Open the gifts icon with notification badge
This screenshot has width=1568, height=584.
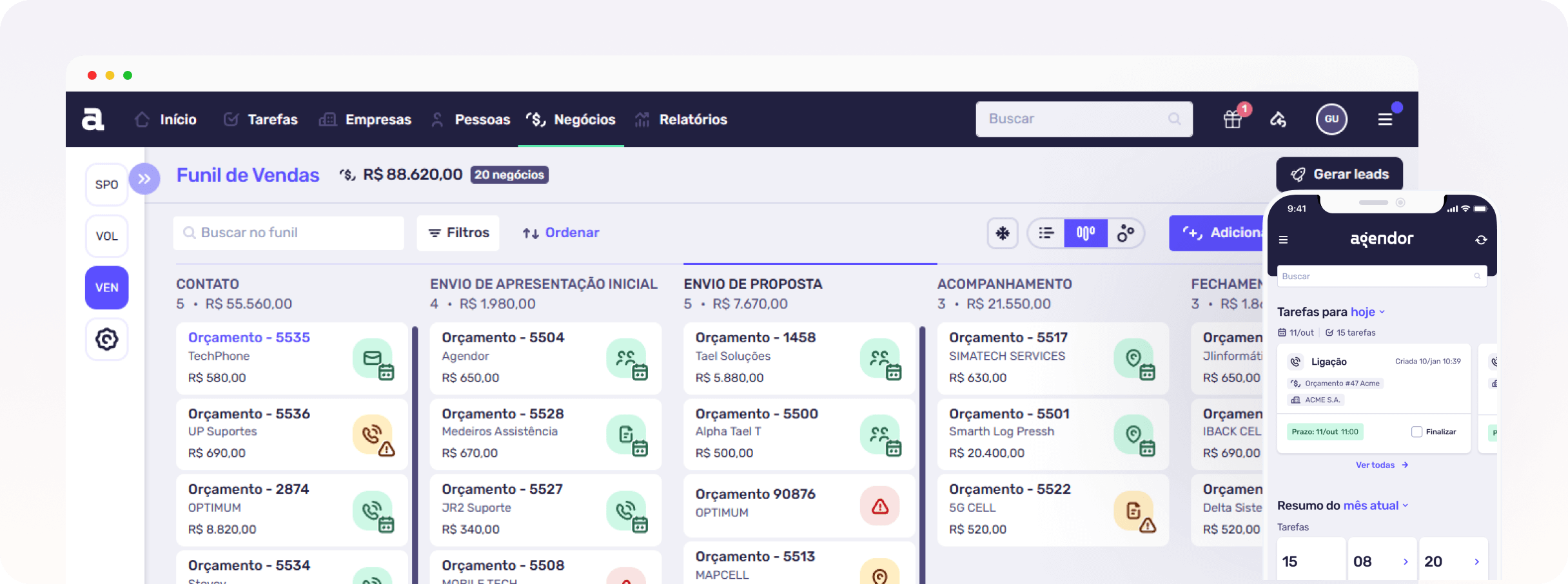(1232, 119)
